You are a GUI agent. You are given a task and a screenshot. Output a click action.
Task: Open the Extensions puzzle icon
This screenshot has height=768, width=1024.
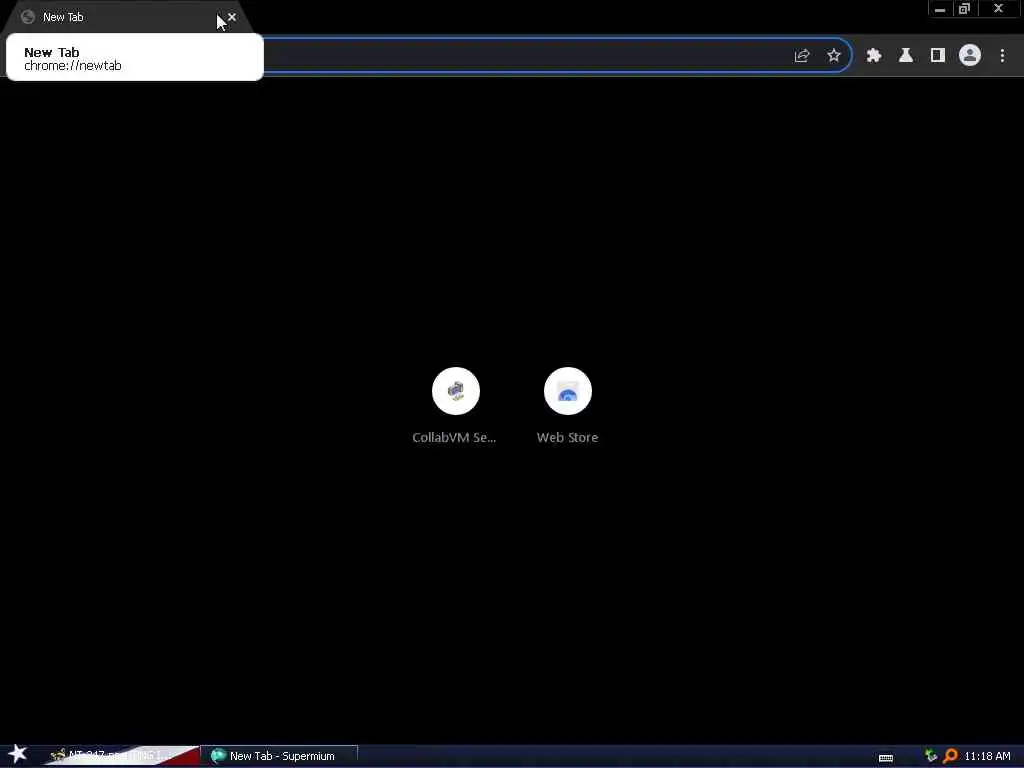click(x=874, y=56)
